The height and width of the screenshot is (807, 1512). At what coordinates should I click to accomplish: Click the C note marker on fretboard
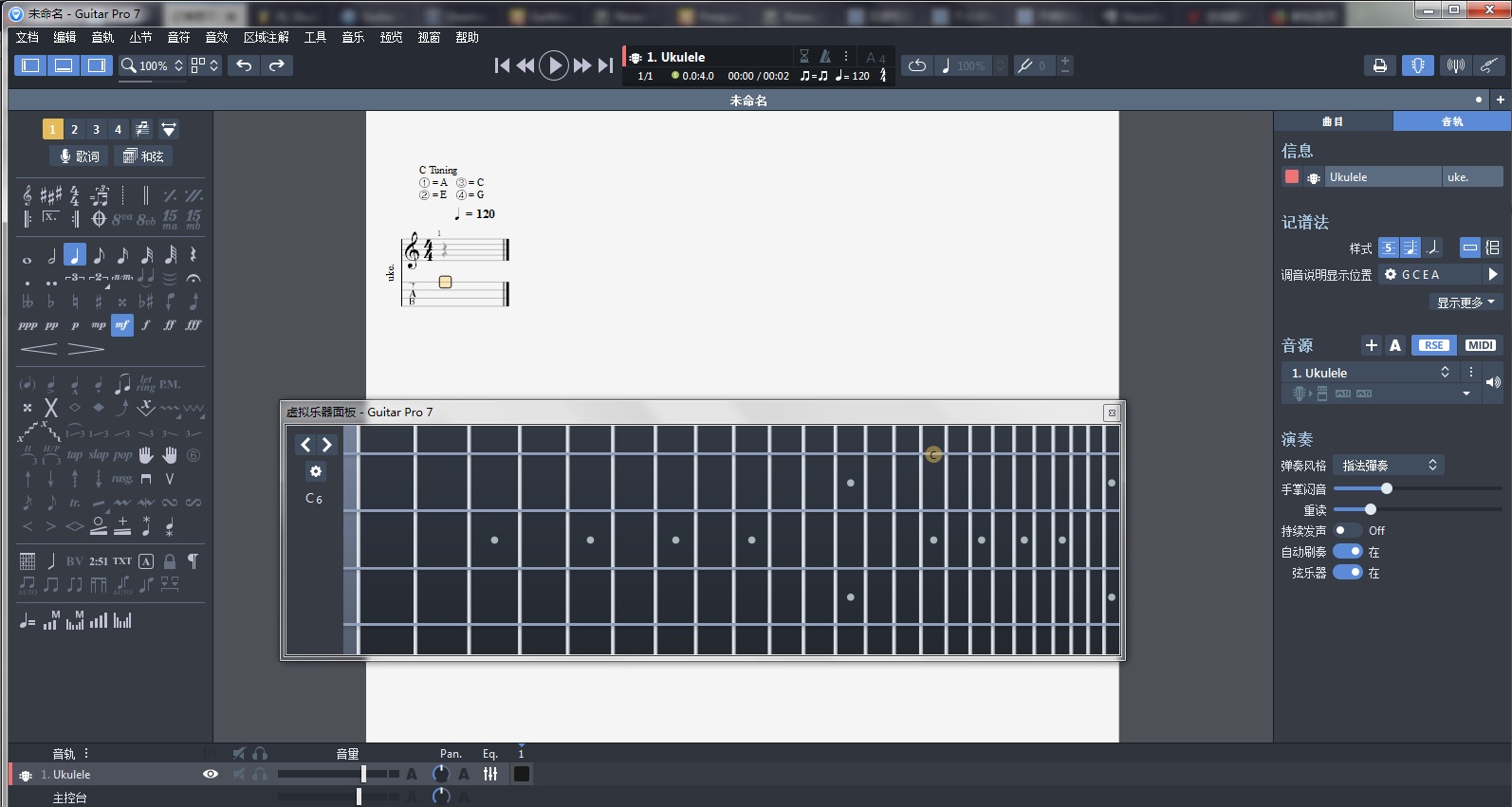(933, 455)
